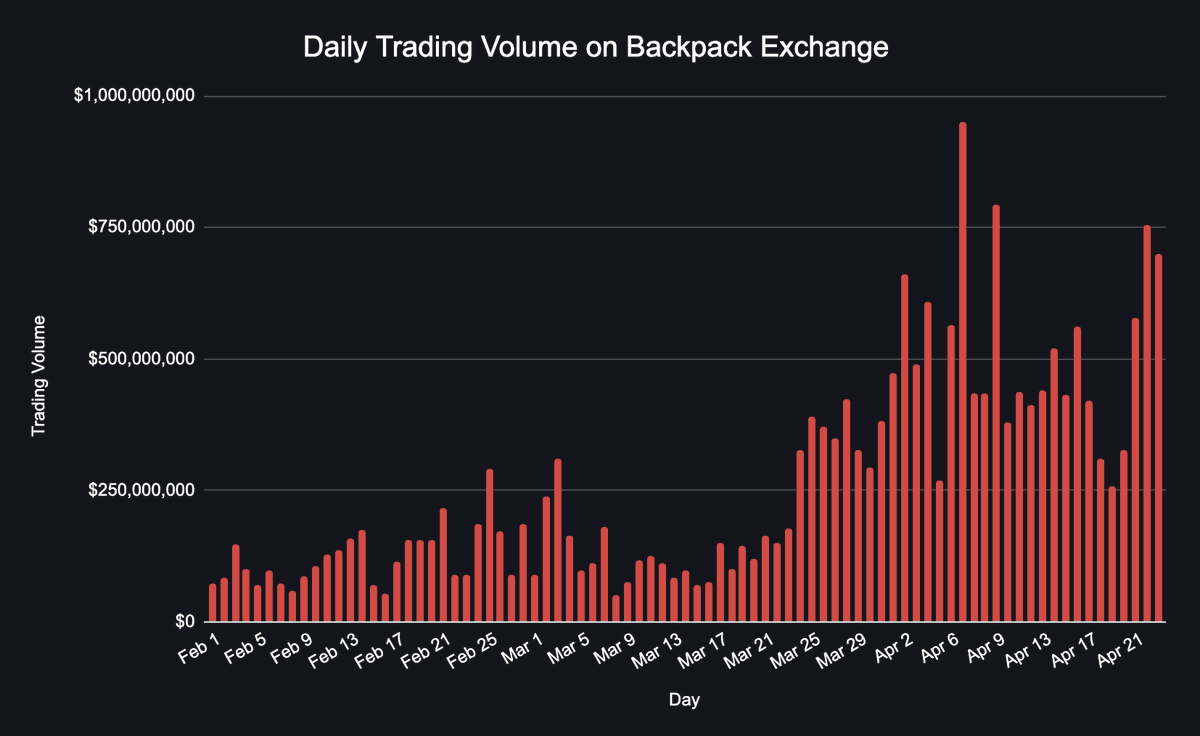Select the "Apr 21" date label
The image size is (1200, 736).
pos(1122,648)
